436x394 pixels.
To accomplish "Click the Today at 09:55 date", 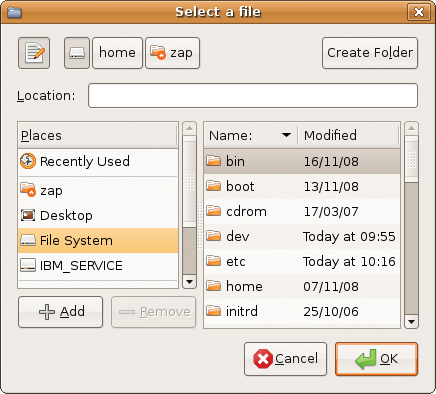I will pyautogui.click(x=349, y=237).
